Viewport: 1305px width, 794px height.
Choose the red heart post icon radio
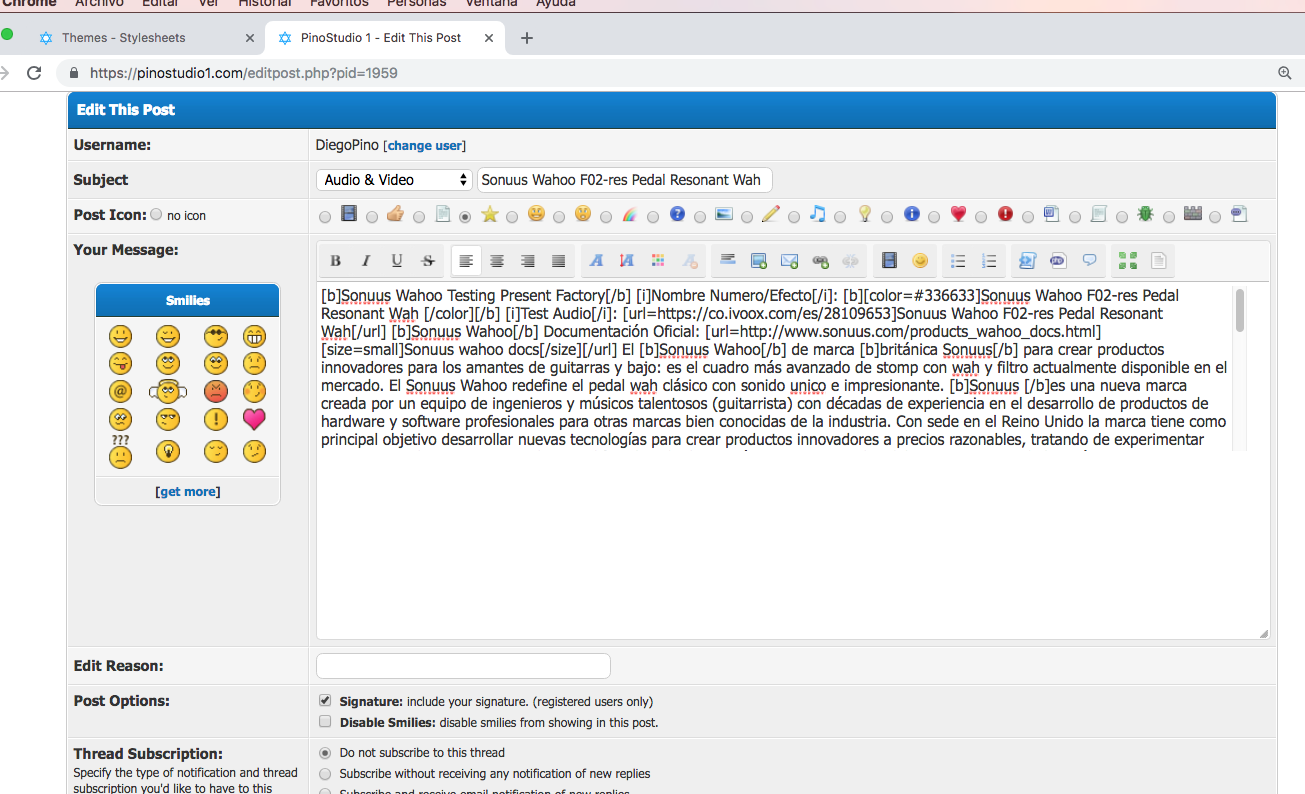934,216
